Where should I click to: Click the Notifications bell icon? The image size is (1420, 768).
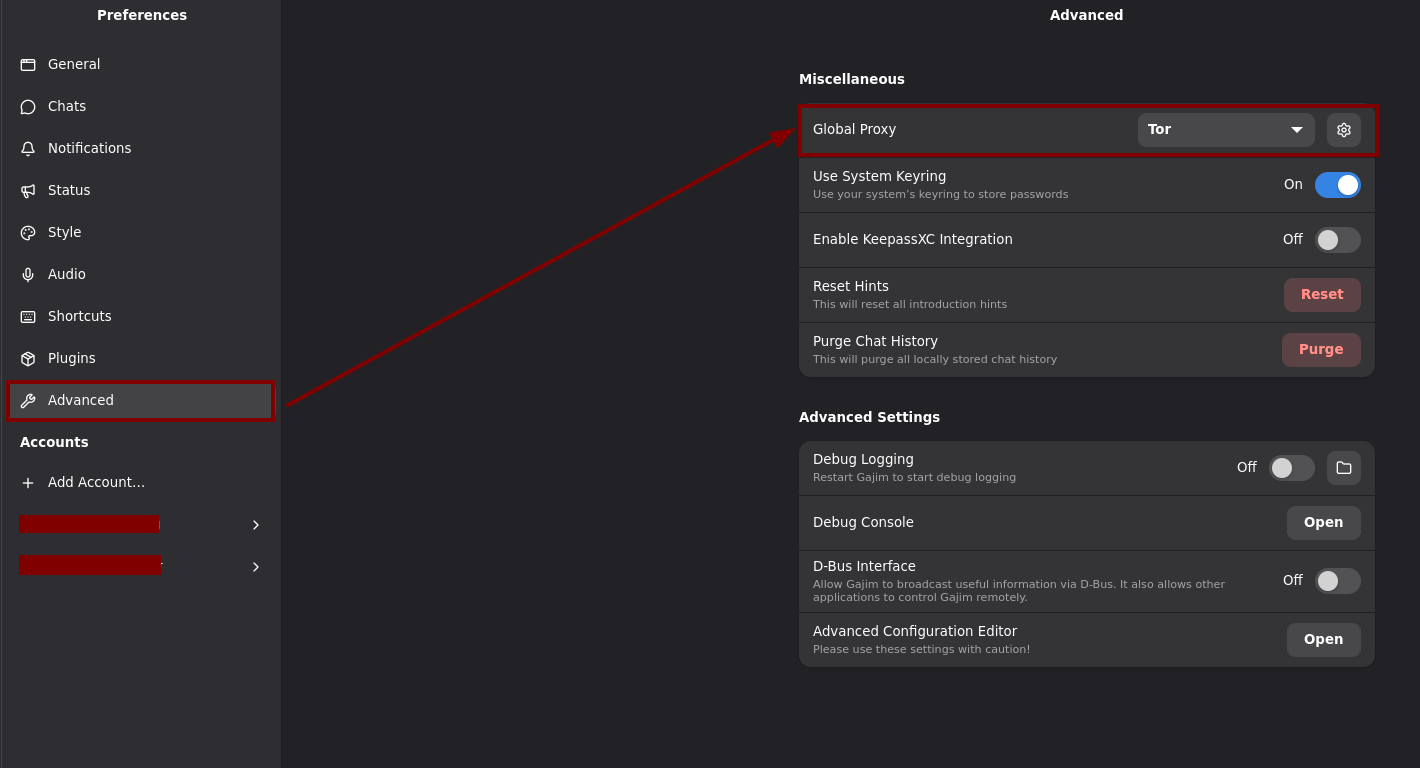point(28,149)
